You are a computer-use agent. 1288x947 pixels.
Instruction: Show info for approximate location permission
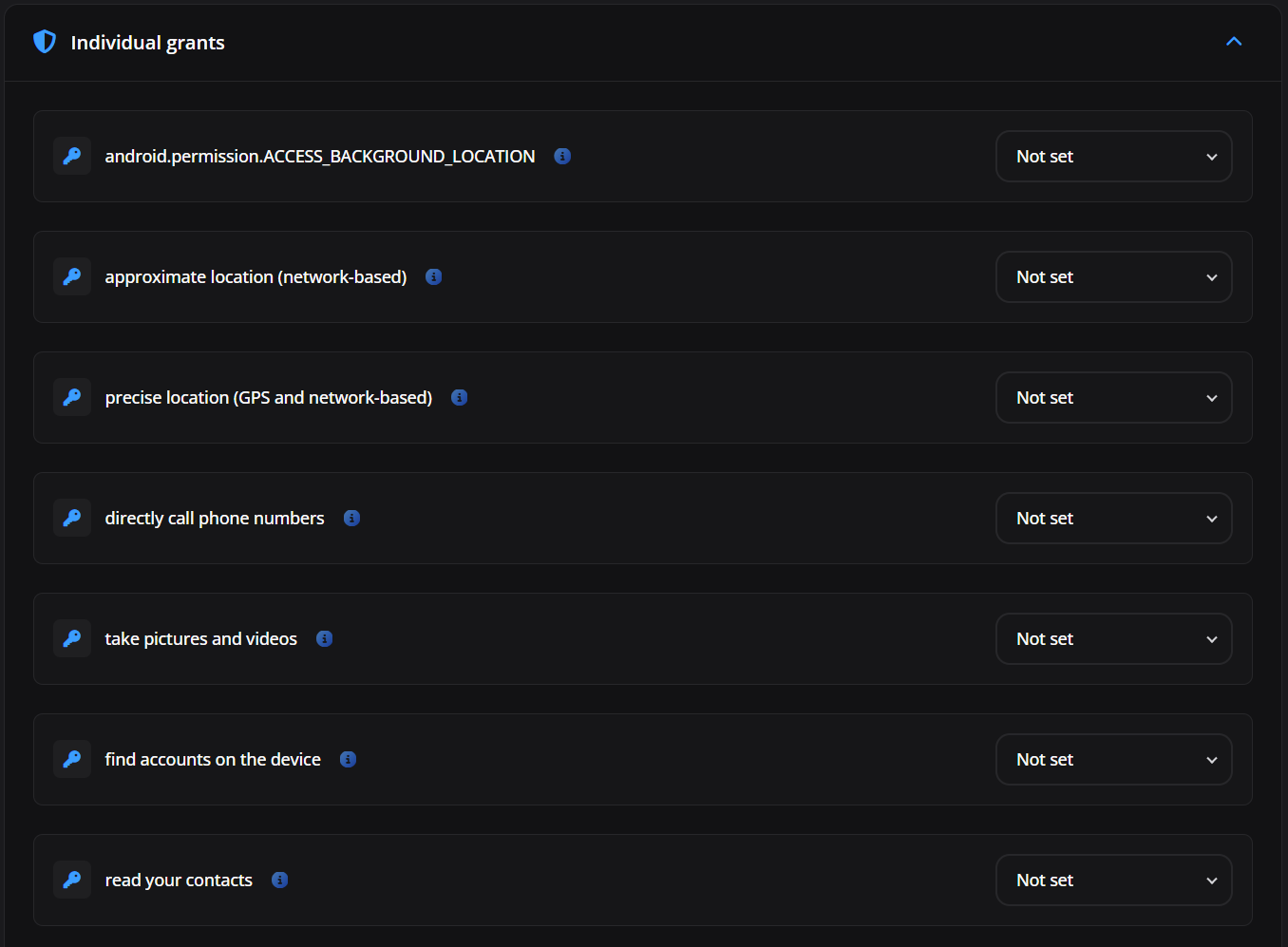[433, 276]
